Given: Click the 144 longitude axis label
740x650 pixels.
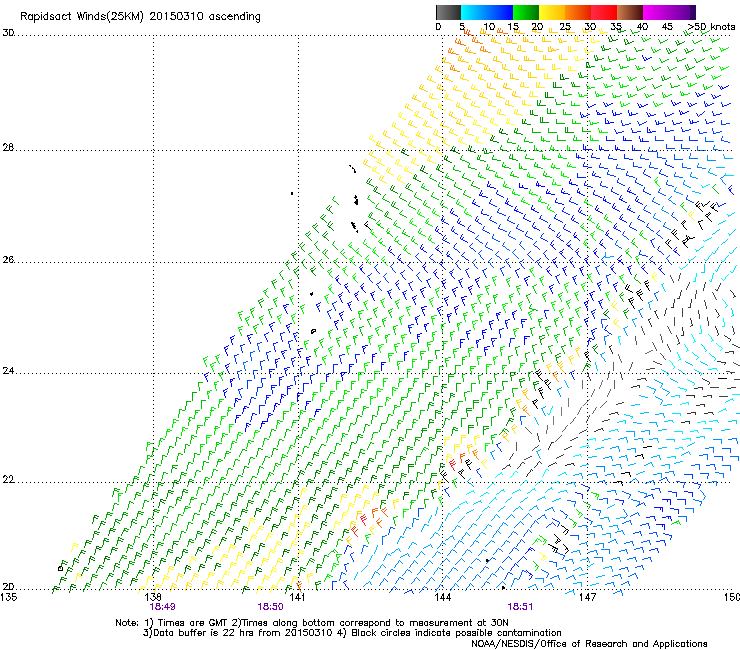Looking at the screenshot, I should [442, 597].
